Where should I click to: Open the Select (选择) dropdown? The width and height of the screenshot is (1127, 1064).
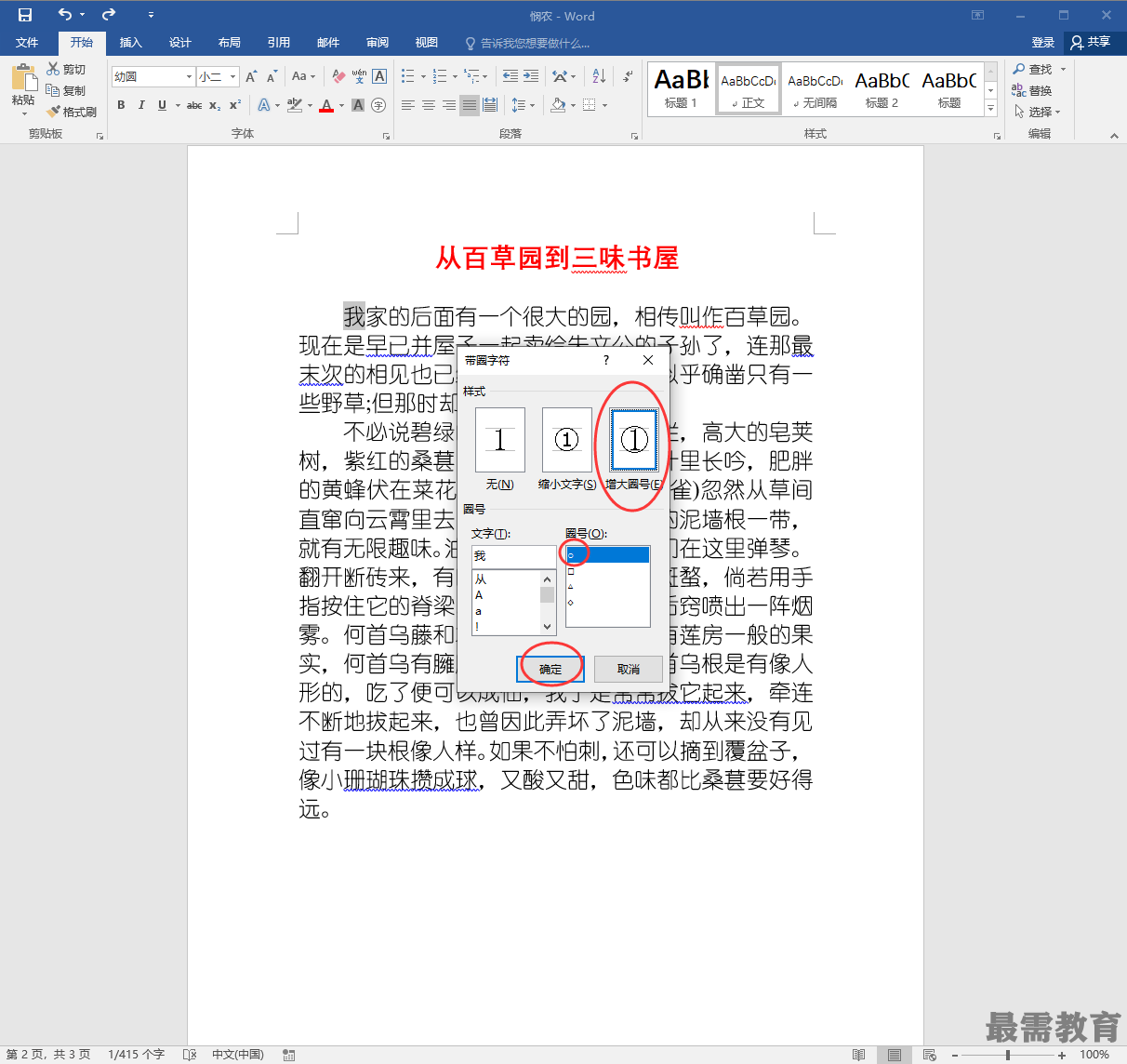(1036, 112)
